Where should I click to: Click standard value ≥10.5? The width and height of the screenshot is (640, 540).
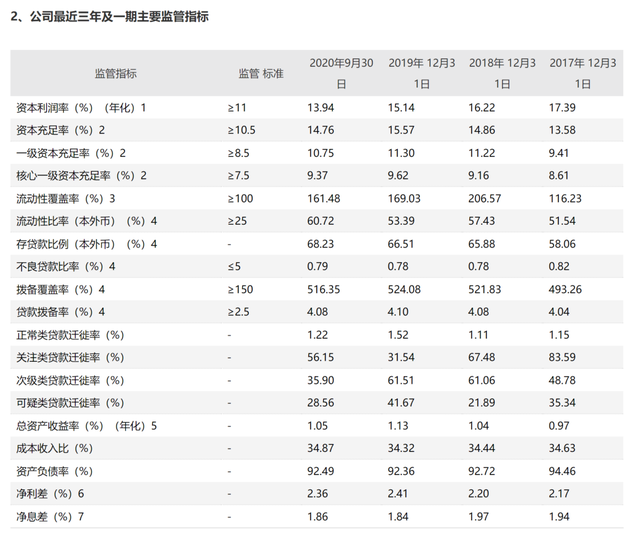coord(241,130)
